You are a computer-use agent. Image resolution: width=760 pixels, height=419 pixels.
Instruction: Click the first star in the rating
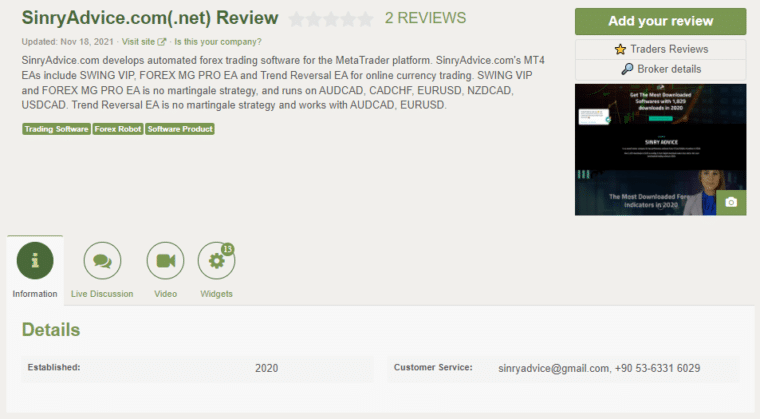[x=297, y=19]
